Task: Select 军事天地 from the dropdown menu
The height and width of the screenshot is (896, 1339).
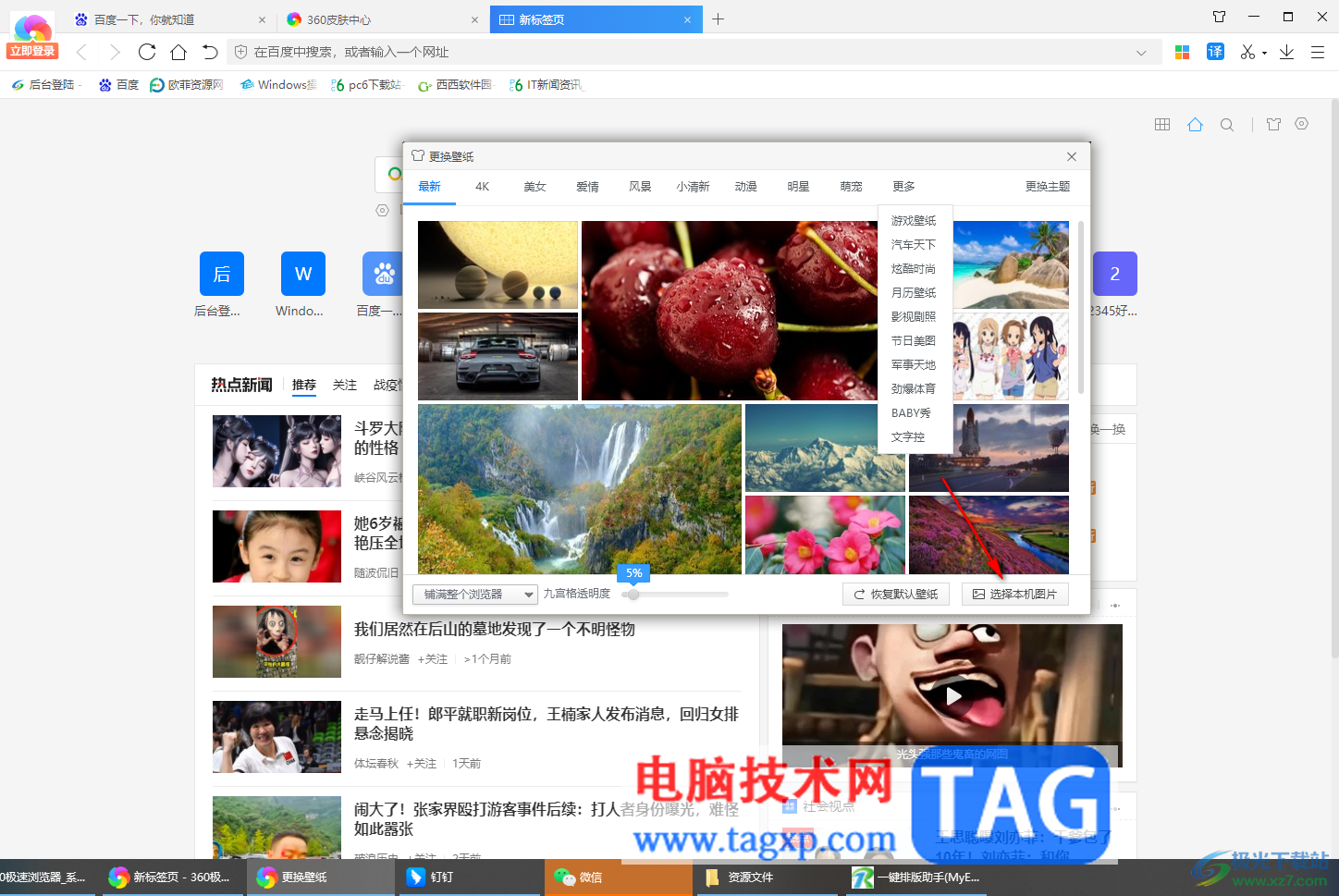Action: (914, 365)
